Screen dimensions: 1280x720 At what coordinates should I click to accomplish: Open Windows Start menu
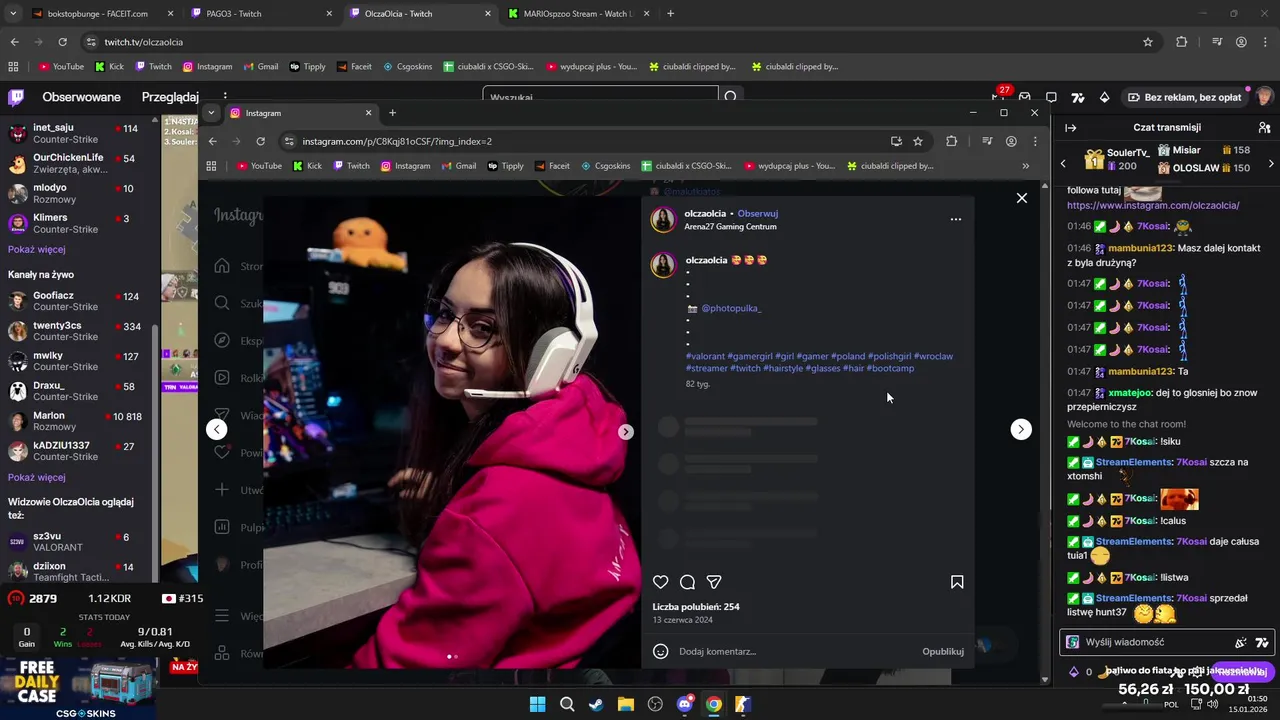pyautogui.click(x=537, y=704)
